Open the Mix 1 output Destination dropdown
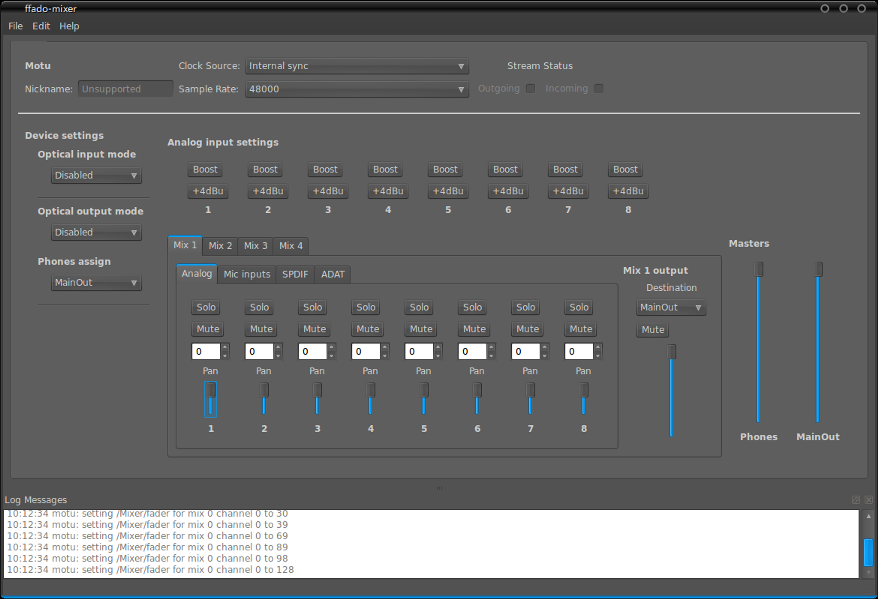 pos(671,307)
